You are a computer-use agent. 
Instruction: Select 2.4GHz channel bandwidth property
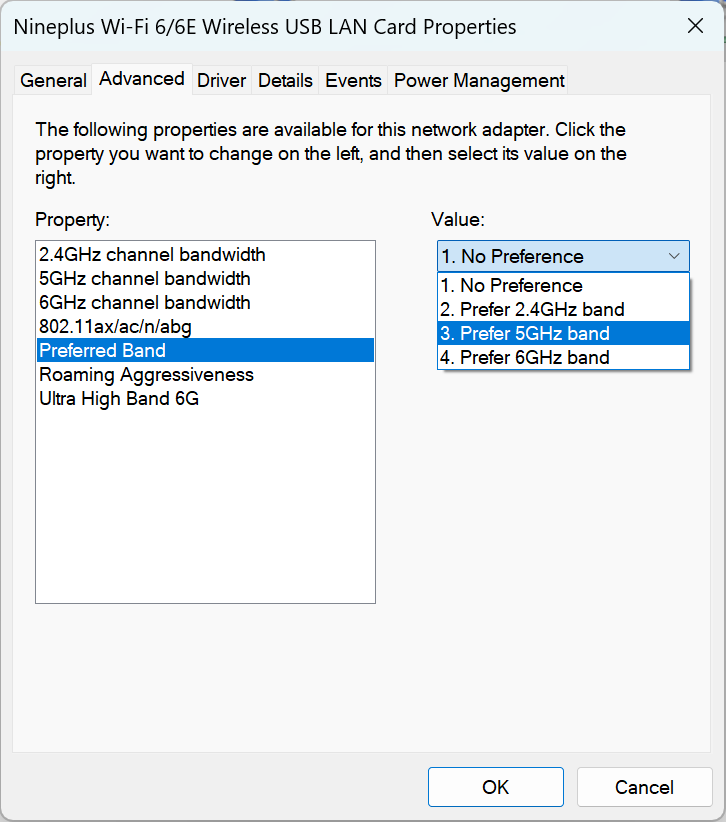pos(205,255)
